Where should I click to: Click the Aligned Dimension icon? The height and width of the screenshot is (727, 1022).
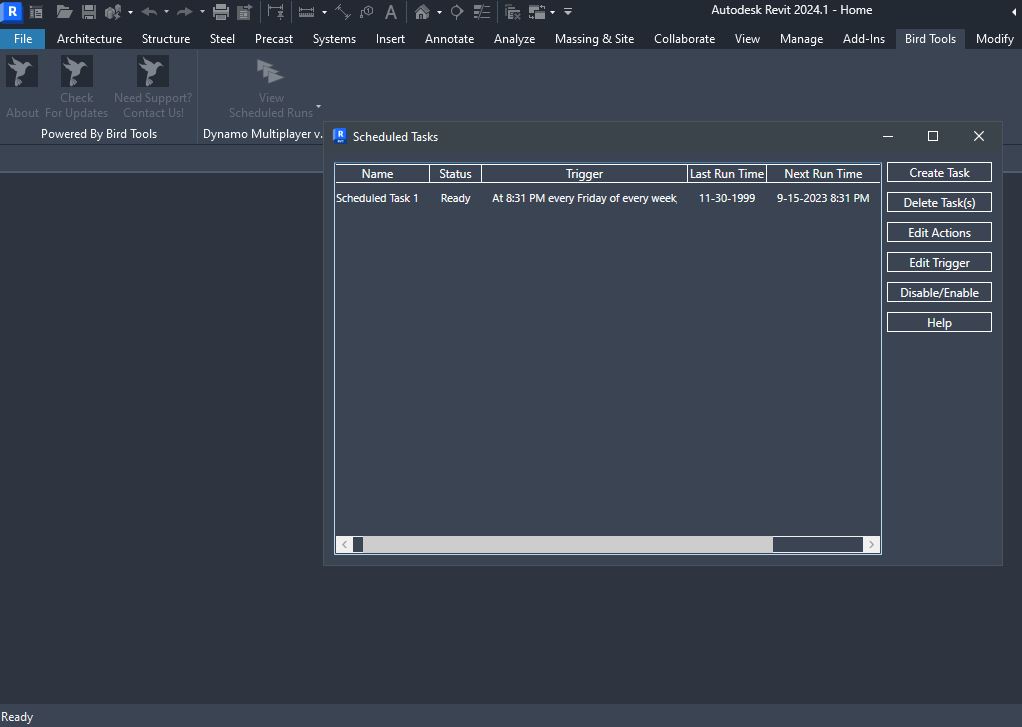click(343, 12)
